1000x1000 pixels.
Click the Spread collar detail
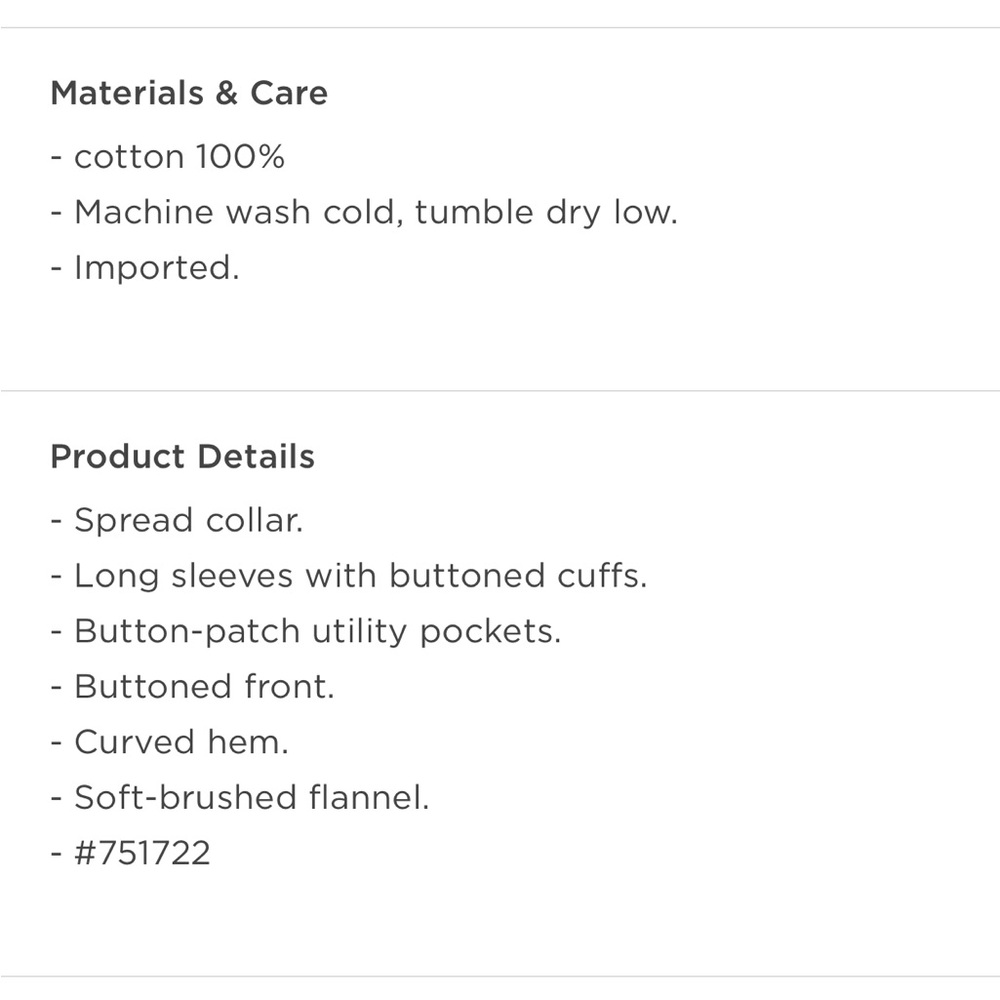(177, 520)
